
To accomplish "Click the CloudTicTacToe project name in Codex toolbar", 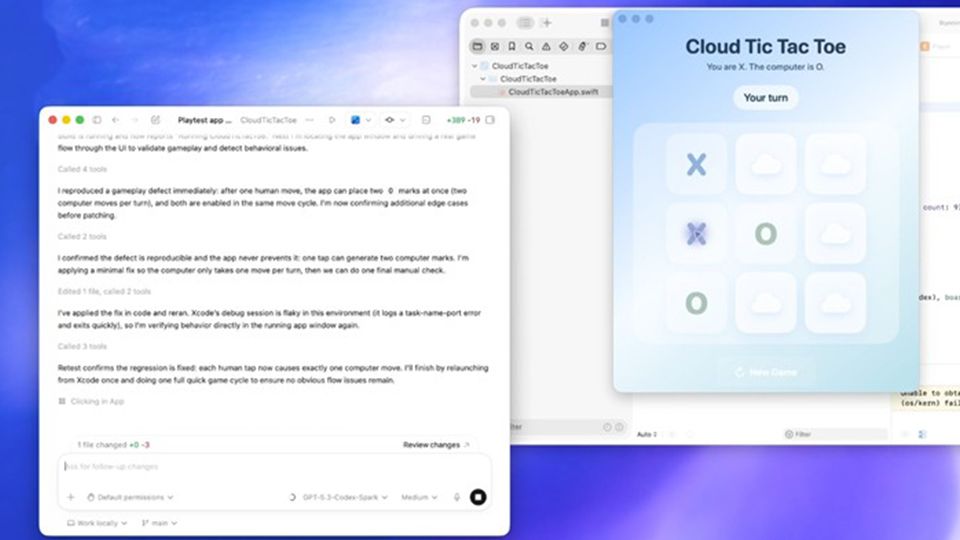I will click(x=268, y=120).
